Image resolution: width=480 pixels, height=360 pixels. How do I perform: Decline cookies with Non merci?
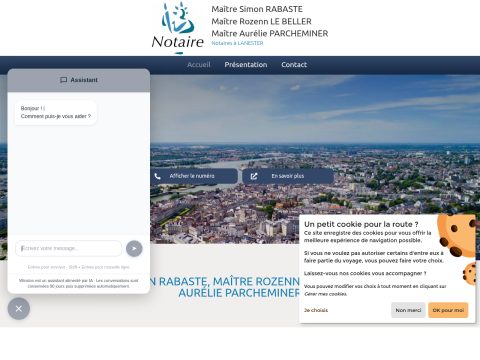408,310
